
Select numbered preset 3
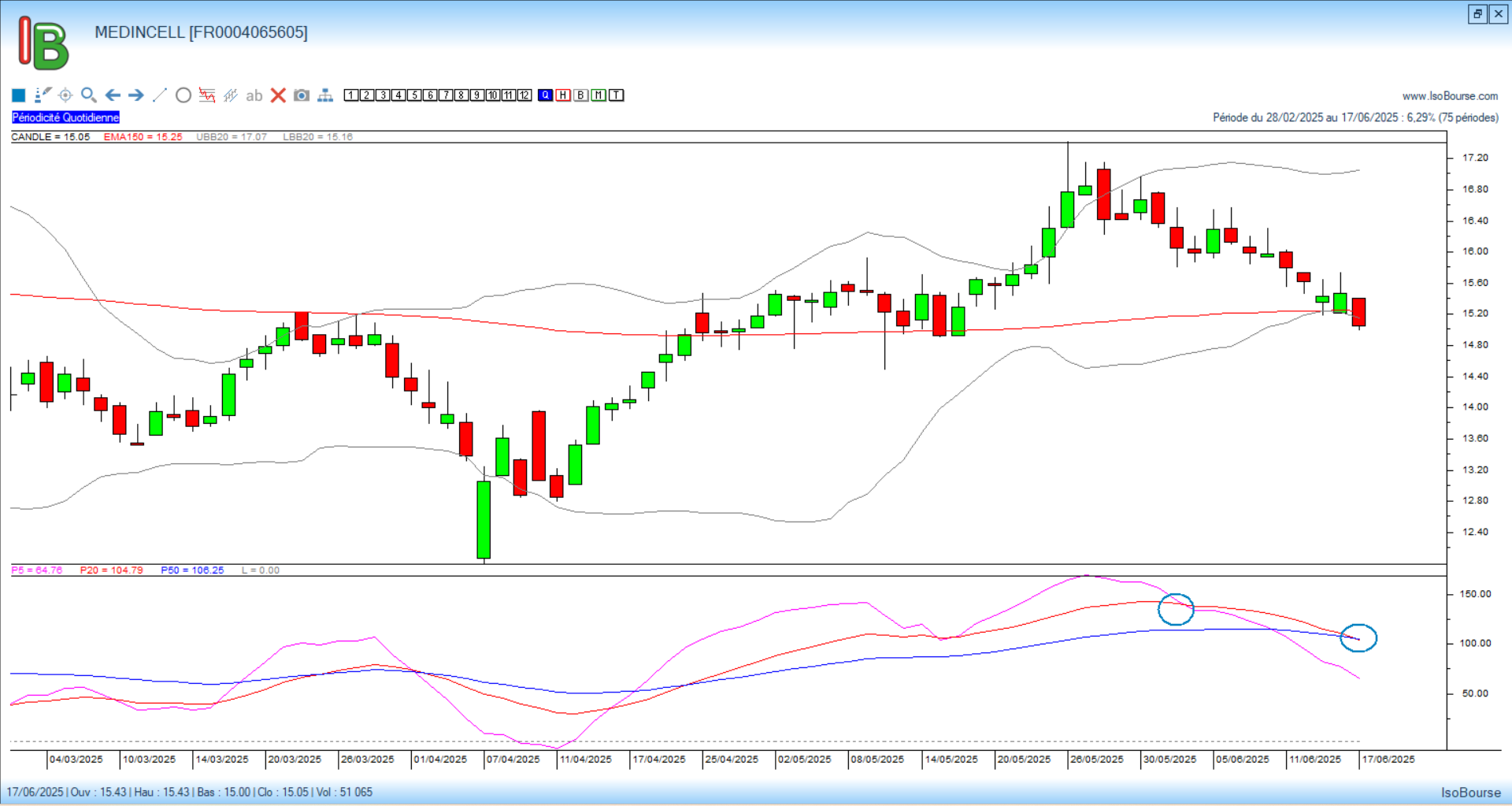383,95
